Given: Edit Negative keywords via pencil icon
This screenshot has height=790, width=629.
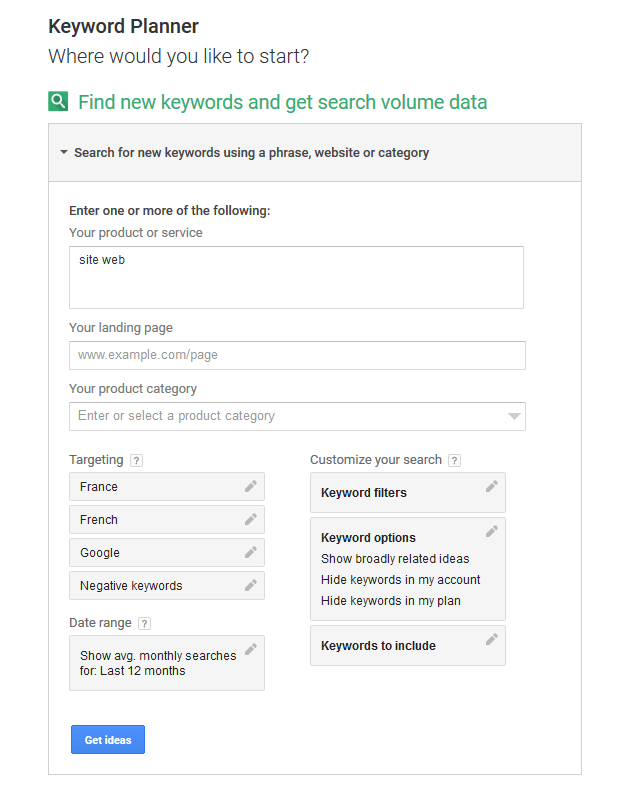Looking at the screenshot, I should [x=251, y=586].
